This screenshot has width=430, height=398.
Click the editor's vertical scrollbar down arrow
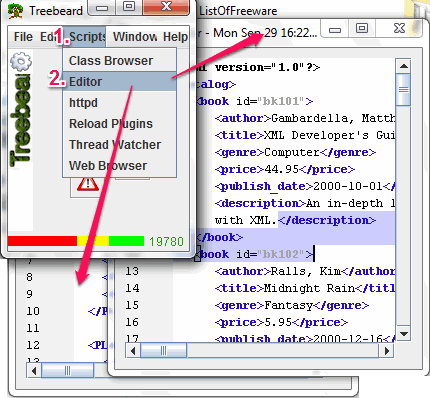tap(404, 334)
